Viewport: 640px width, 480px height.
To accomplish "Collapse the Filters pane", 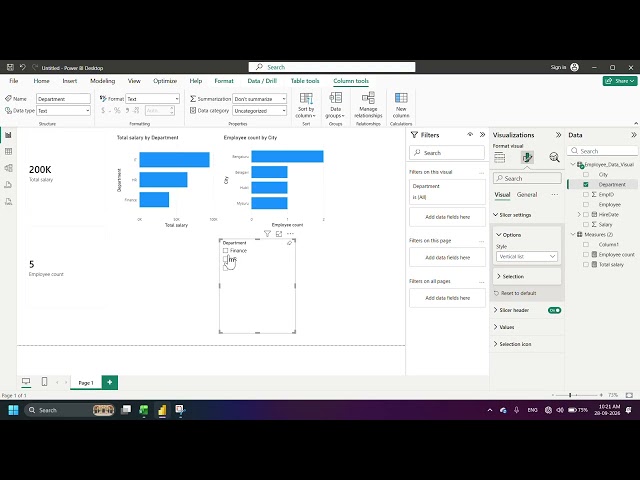I will click(482, 134).
